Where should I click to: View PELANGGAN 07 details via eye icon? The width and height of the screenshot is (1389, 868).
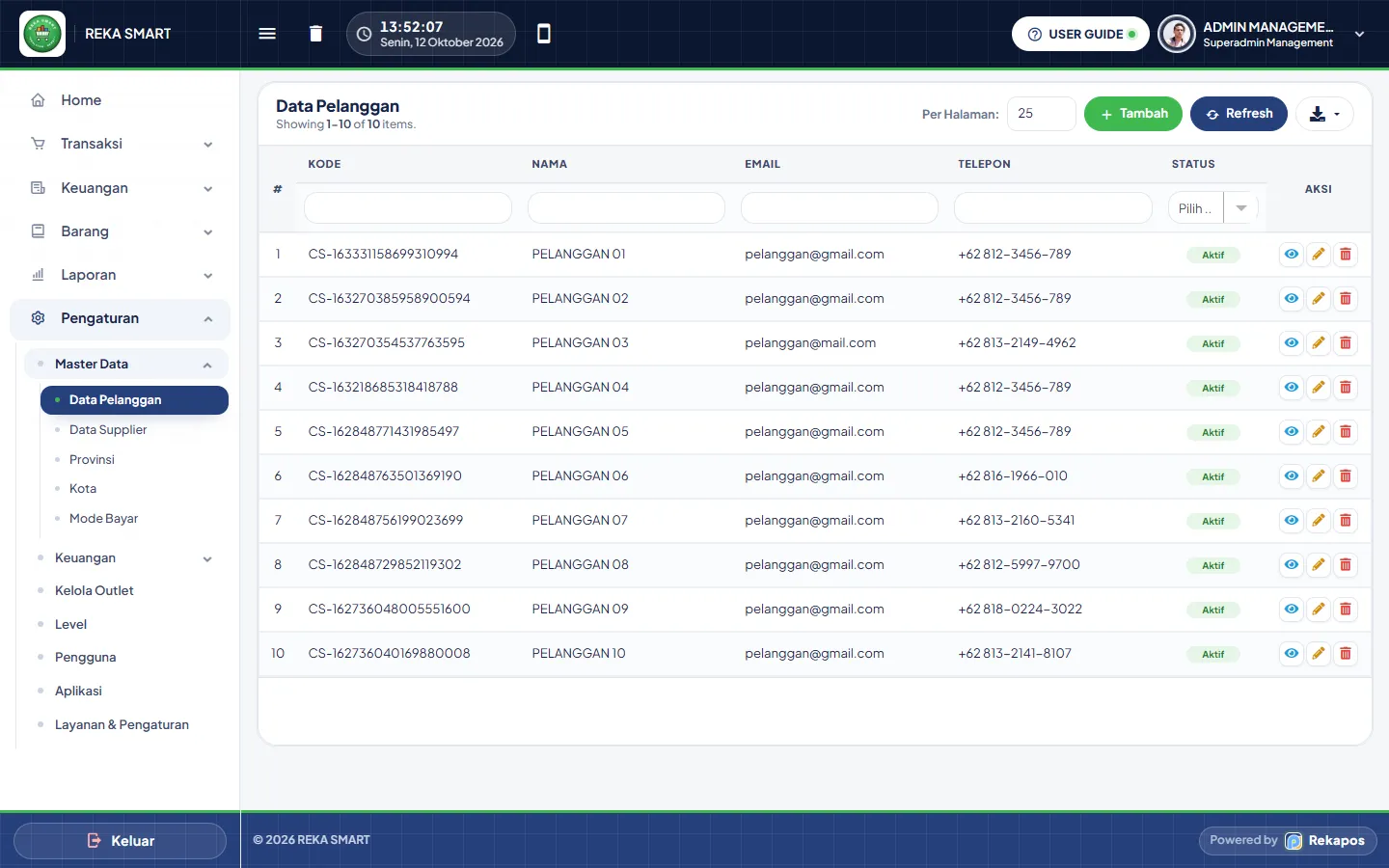[x=1292, y=521]
